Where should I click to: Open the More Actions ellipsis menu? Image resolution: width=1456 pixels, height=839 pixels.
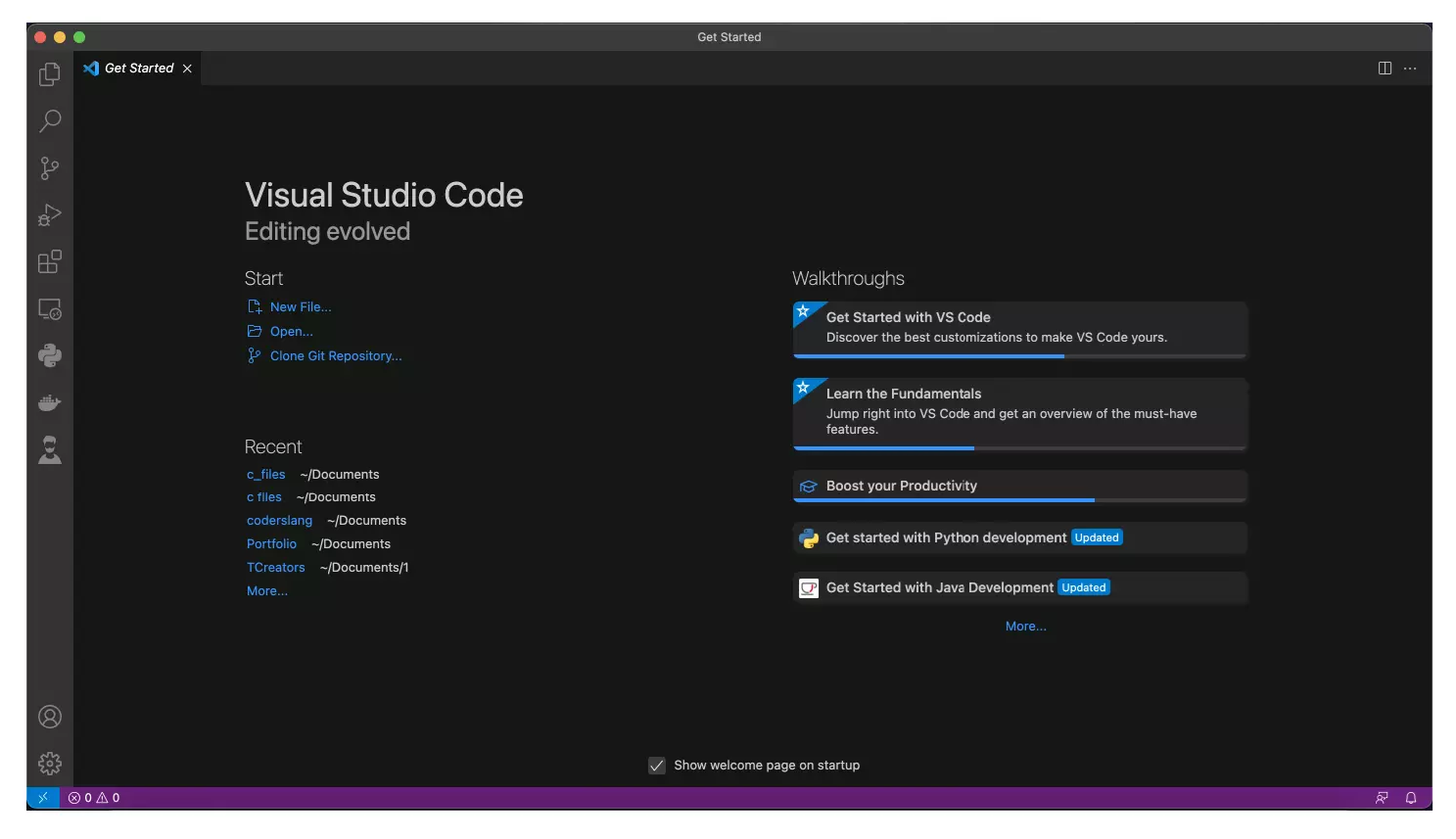coord(1410,69)
